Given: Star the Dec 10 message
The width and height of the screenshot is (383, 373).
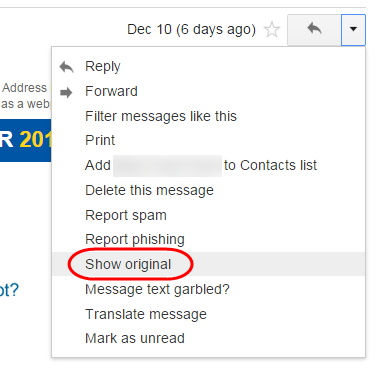Looking at the screenshot, I should pyautogui.click(x=272, y=30).
